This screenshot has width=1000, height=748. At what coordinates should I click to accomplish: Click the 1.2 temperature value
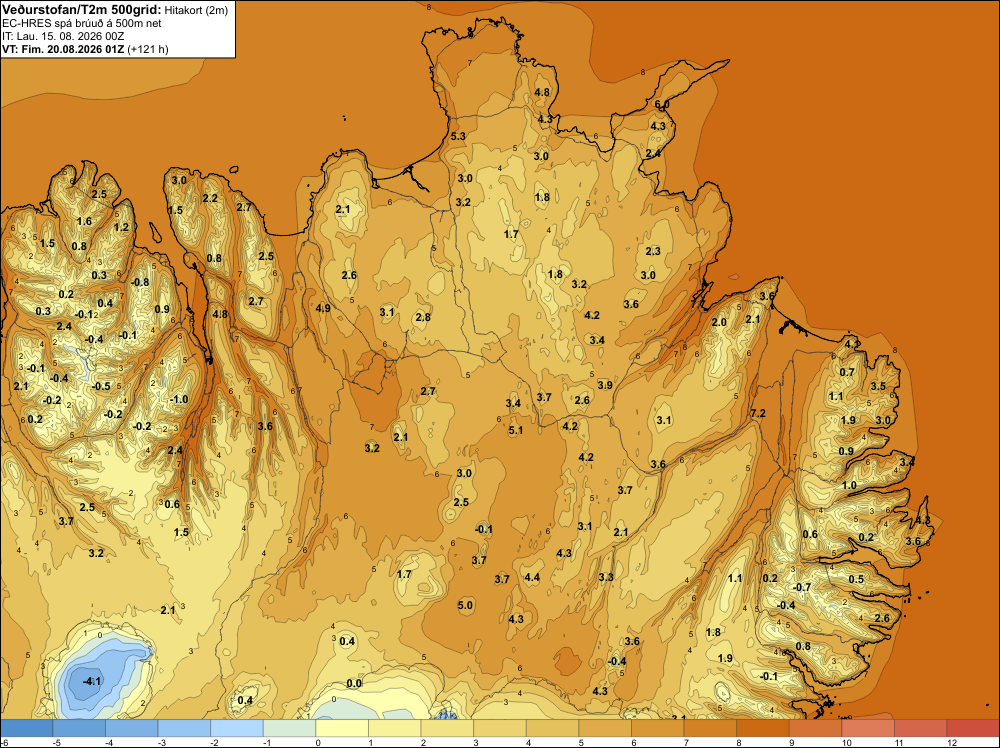click(121, 227)
